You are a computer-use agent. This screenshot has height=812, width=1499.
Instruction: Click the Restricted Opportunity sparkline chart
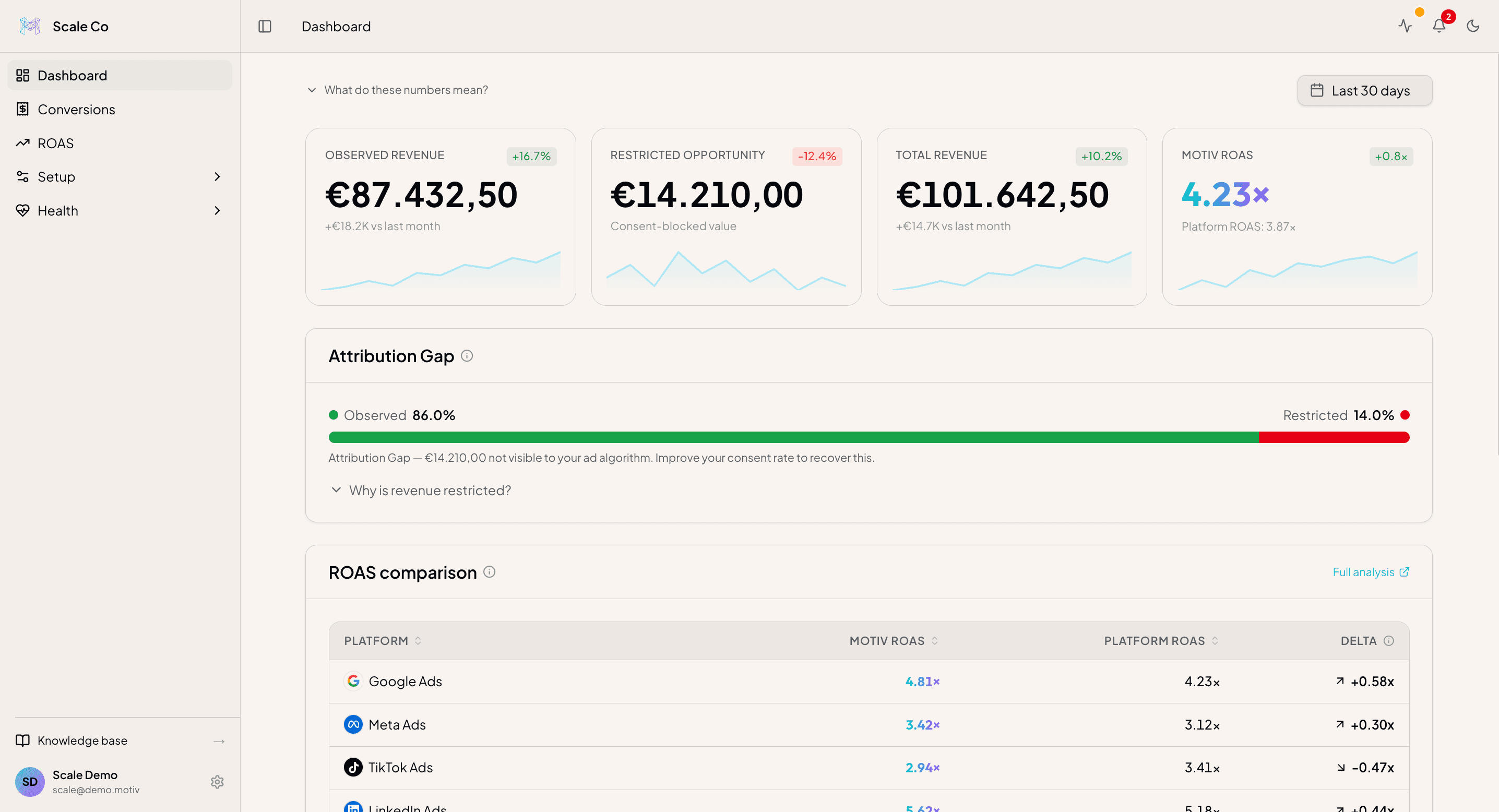(x=726, y=270)
